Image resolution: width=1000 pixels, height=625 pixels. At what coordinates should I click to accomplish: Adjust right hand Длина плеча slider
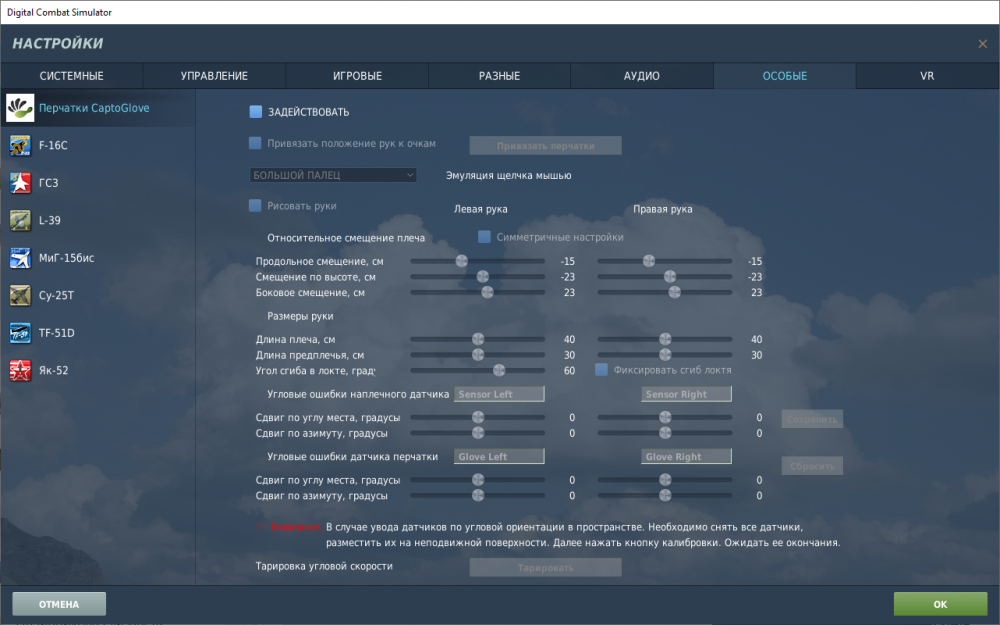665,339
